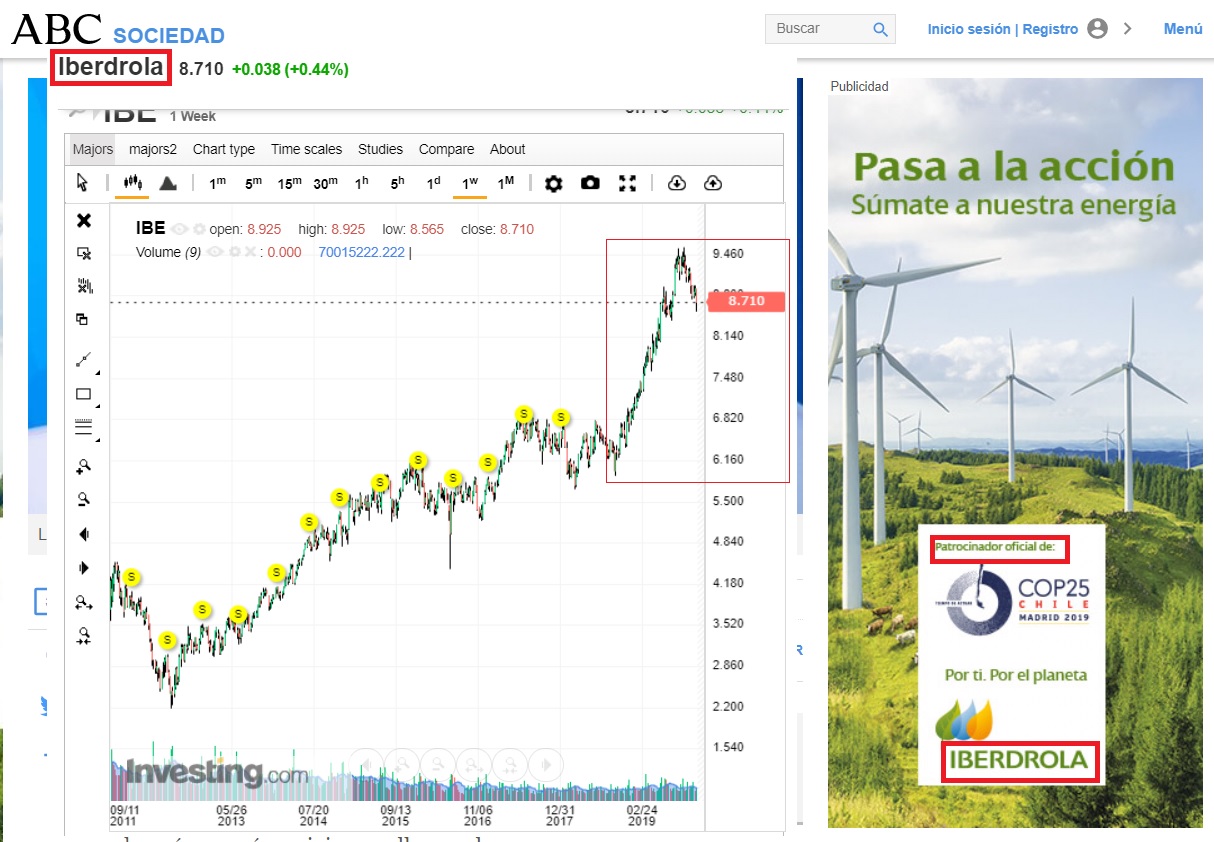Click the ABC newspaper logo
The height and width of the screenshot is (842, 1214).
click(57, 30)
